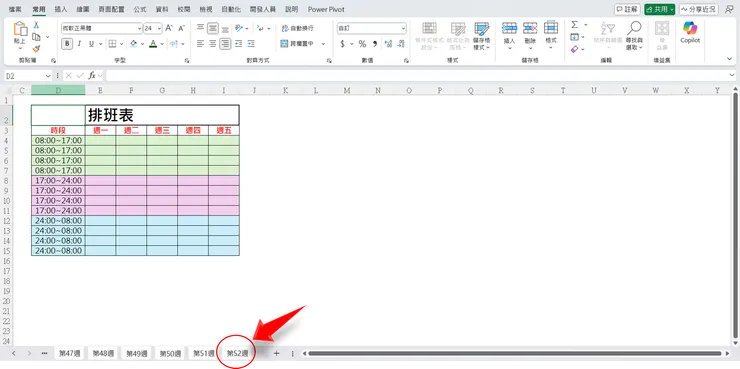Open the font name dropdown
Image resolution: width=740 pixels, height=369 pixels.
click(139, 28)
